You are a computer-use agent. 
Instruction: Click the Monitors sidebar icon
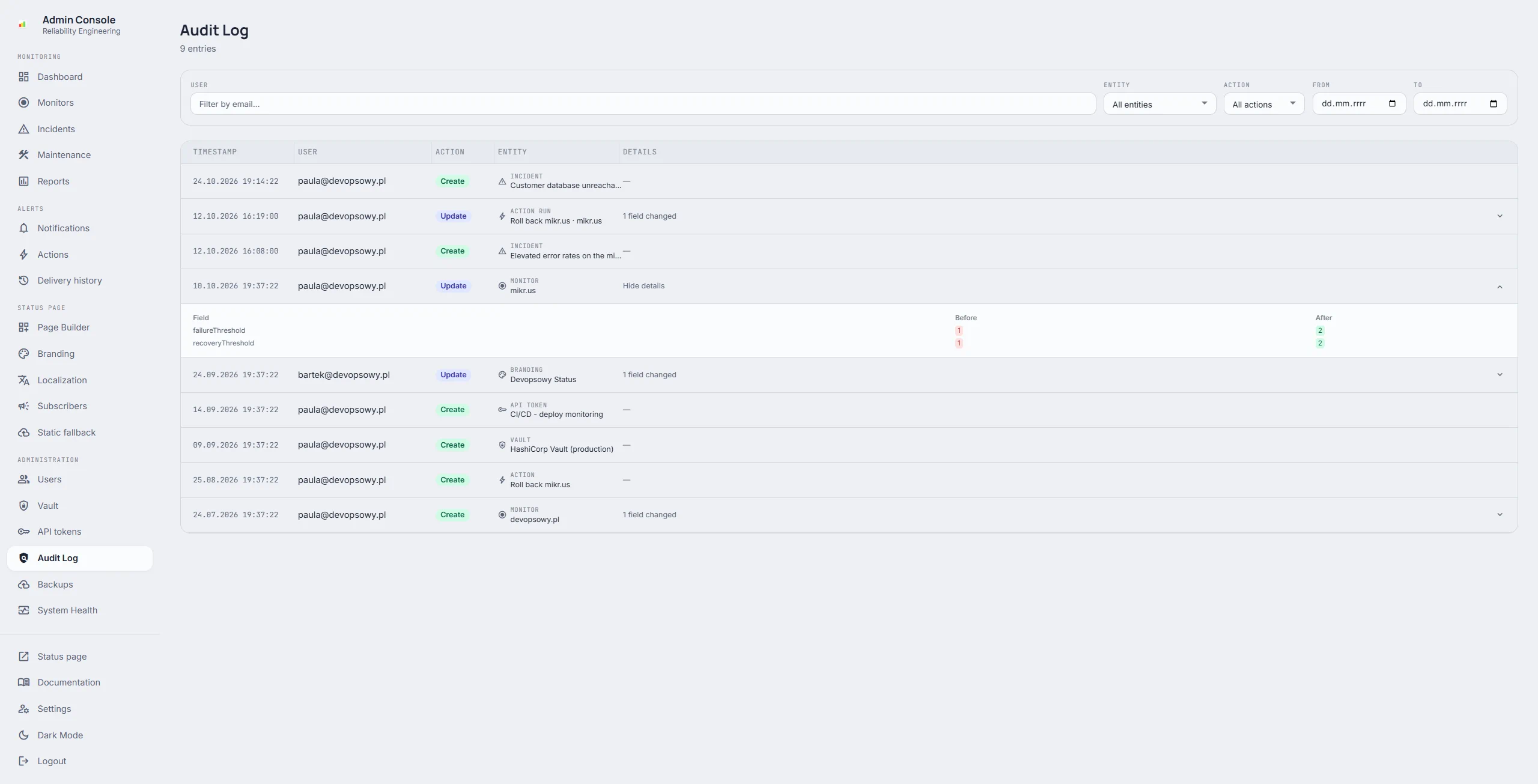[x=23, y=103]
